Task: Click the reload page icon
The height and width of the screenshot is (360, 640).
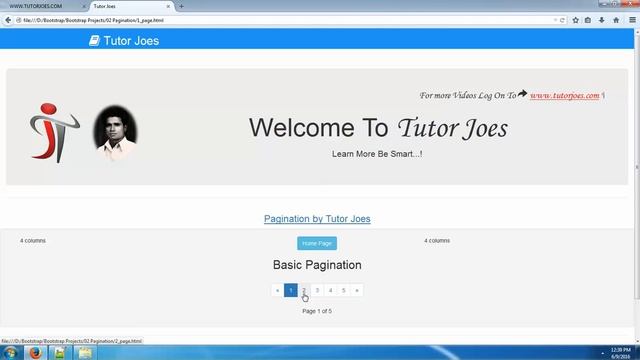Action: 562,20
